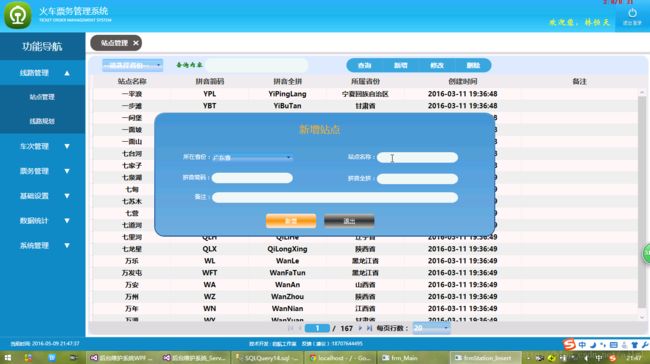The width and height of the screenshot is (650, 364).
Task: Click the 拼音简码 column header
Action: pos(209,81)
